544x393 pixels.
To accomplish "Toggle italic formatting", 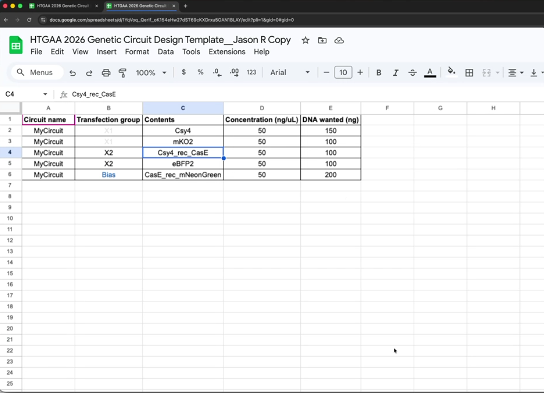I will [396, 72].
